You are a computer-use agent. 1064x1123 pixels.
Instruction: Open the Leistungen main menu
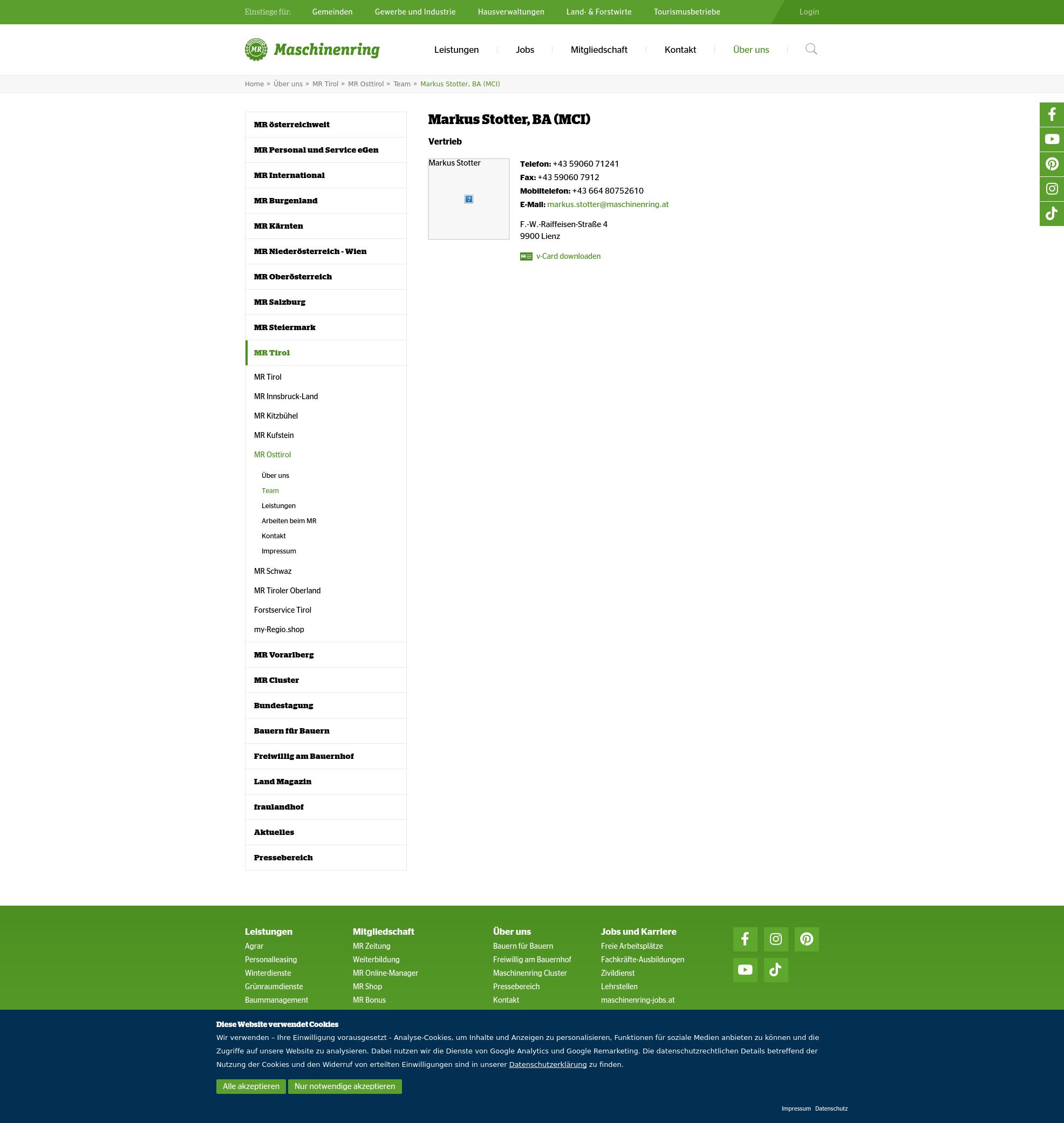[456, 50]
